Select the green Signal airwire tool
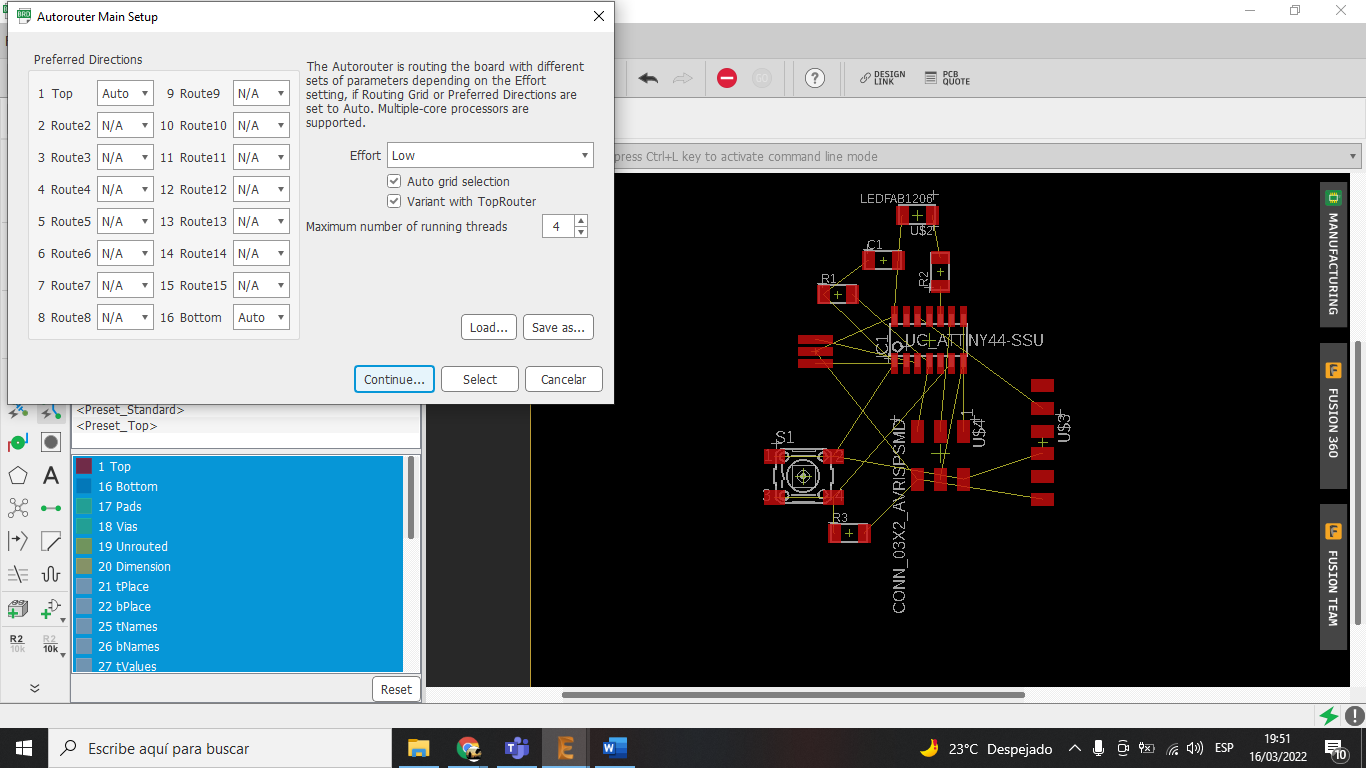 coord(51,508)
